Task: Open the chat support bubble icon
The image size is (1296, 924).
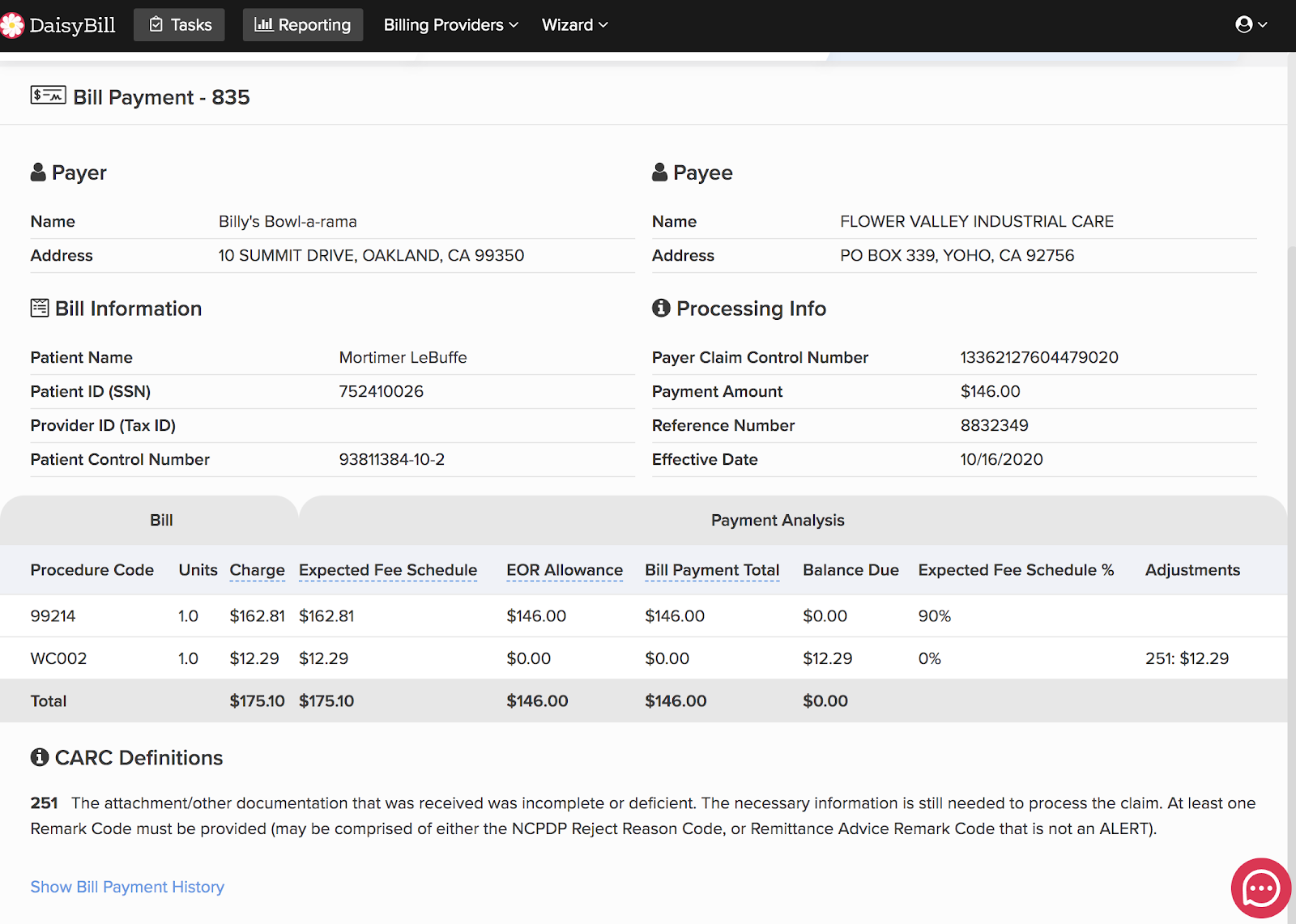Action: point(1260,888)
